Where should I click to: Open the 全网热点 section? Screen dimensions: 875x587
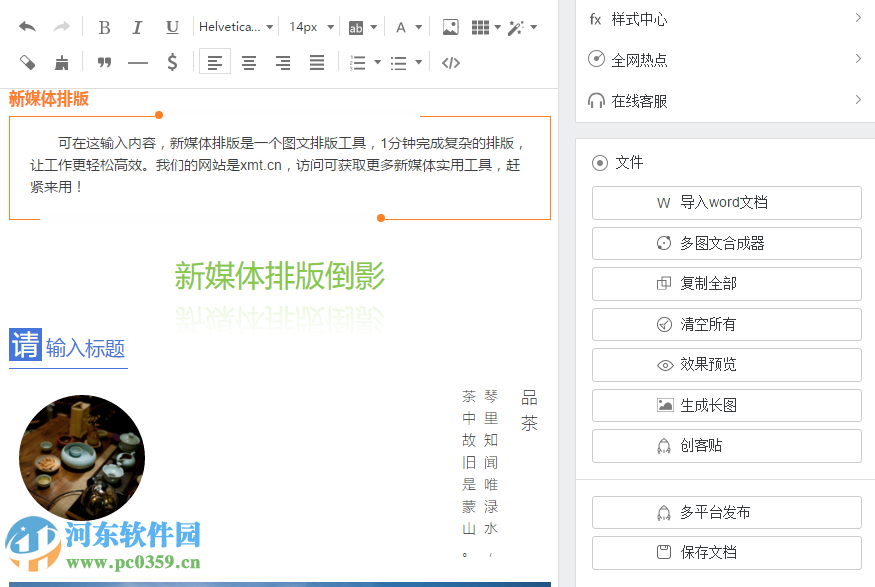click(725, 59)
